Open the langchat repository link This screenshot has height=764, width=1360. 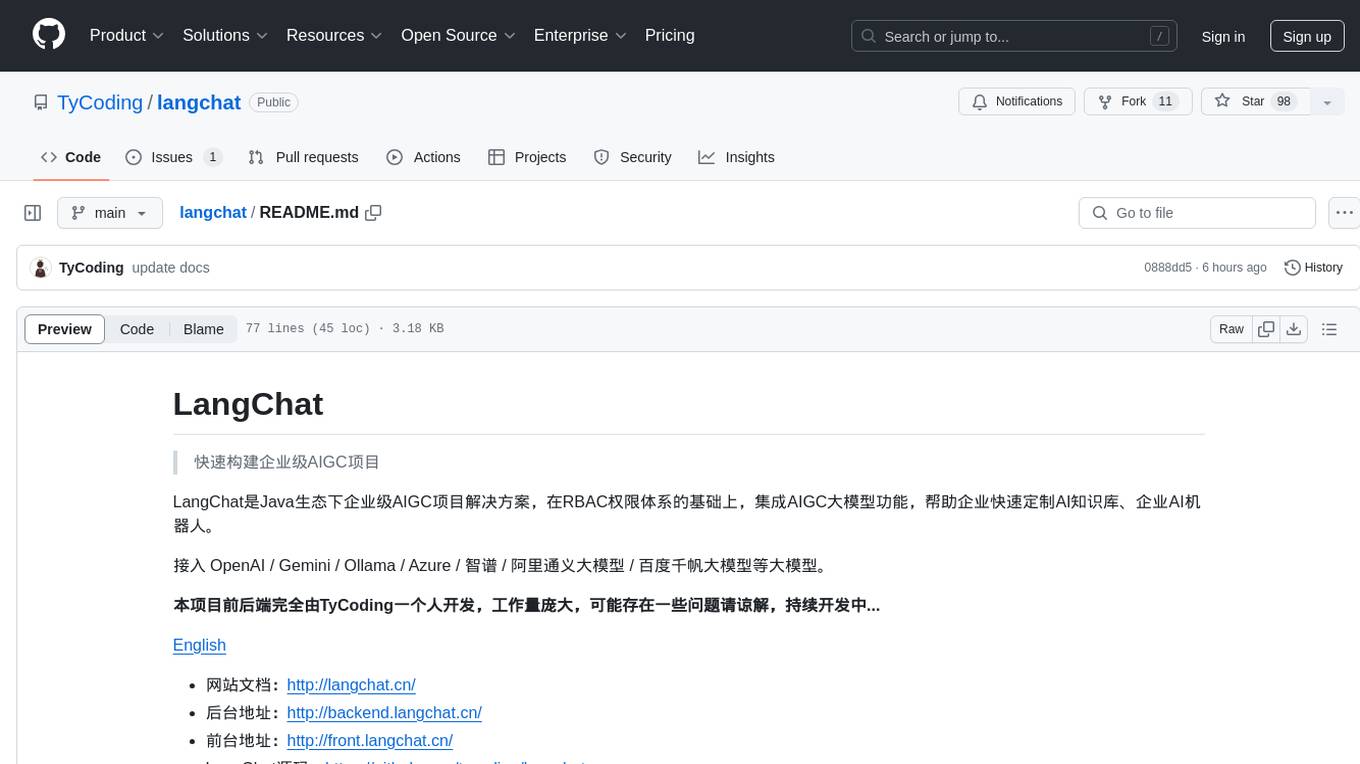pos(199,102)
